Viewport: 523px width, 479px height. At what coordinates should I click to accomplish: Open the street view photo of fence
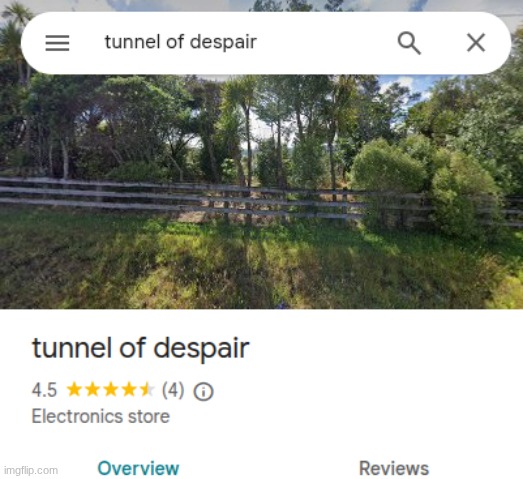(x=262, y=192)
